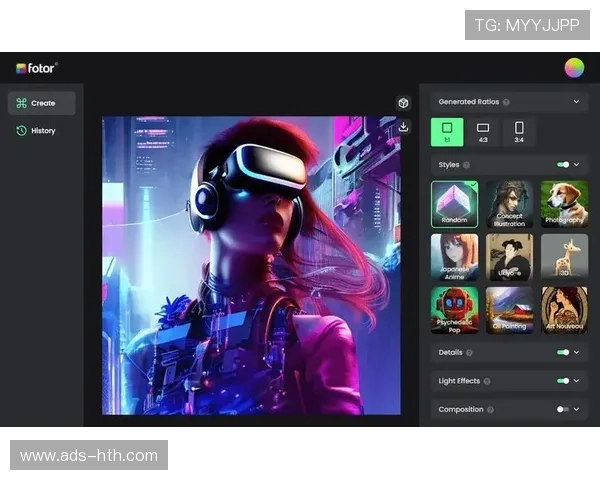Screen dimensions: 600x480
Task: Toggle the Styles switch
Action: 563,164
